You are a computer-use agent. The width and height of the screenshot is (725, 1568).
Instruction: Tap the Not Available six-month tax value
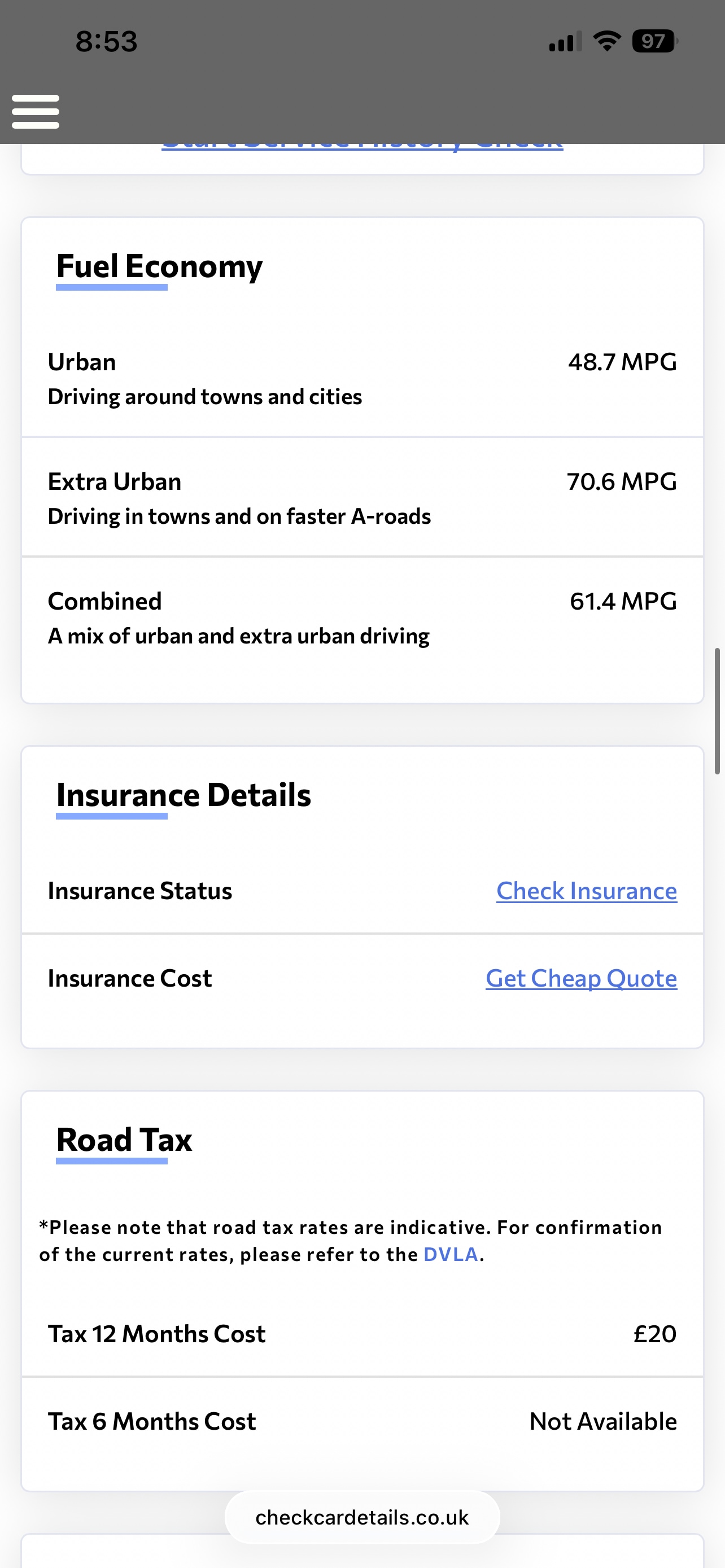point(602,1422)
